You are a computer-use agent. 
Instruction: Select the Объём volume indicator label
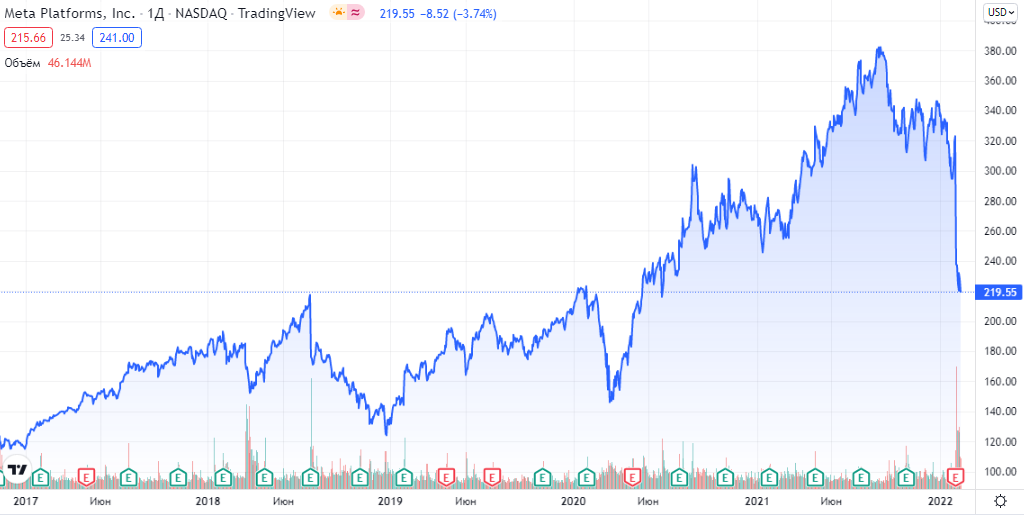(x=23, y=63)
